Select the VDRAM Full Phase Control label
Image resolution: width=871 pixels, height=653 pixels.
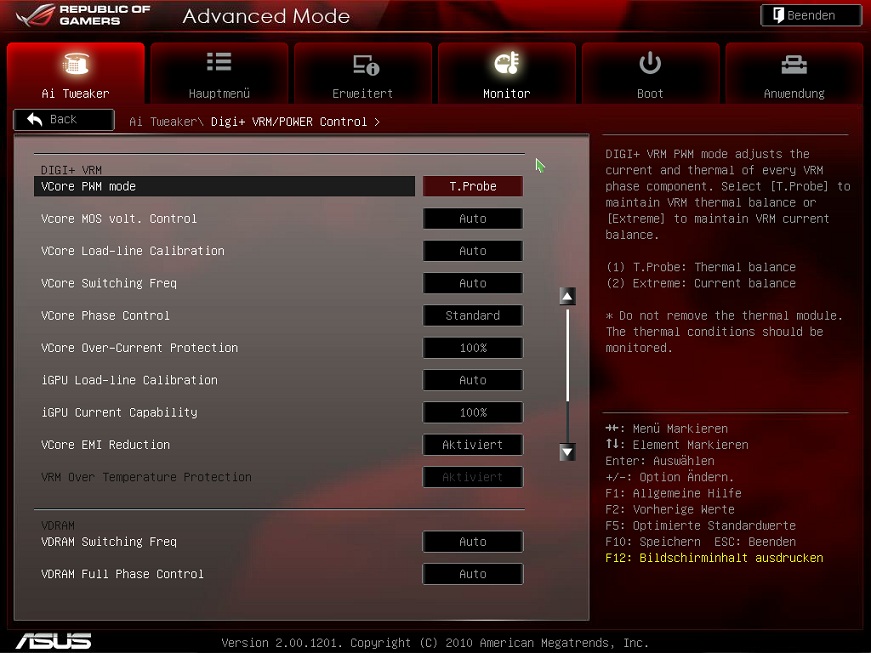(122, 574)
